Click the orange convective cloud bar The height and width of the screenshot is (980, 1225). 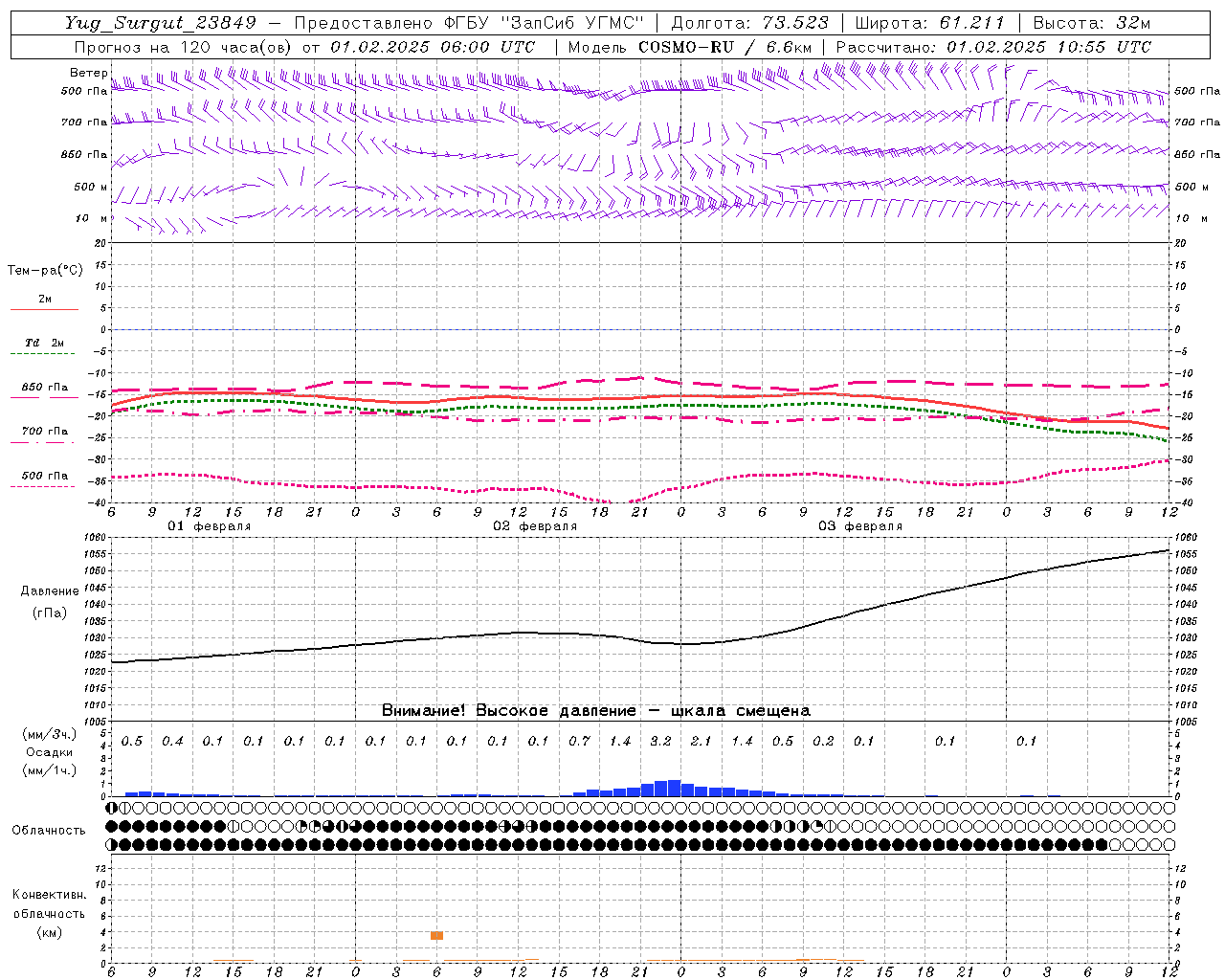coord(436,935)
